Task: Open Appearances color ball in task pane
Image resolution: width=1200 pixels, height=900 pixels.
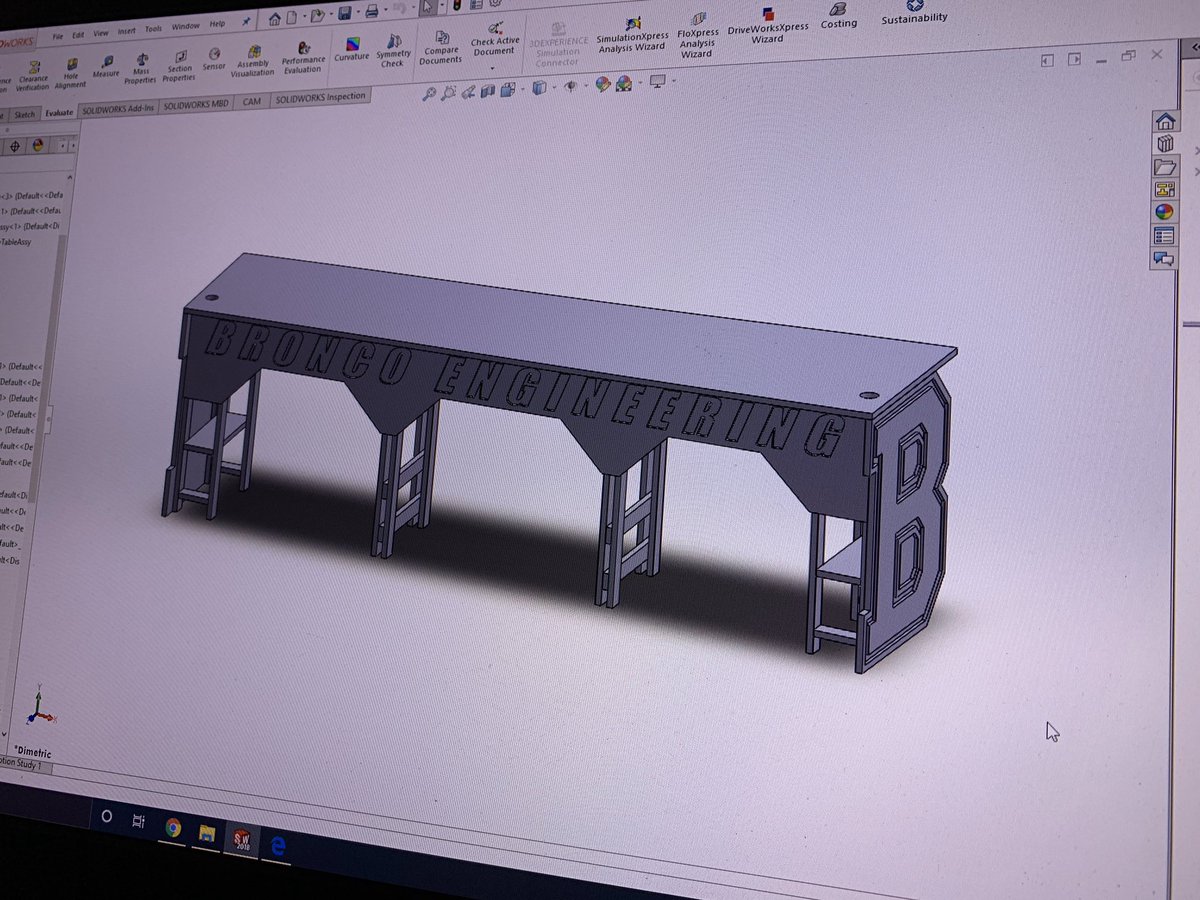Action: coord(1164,212)
